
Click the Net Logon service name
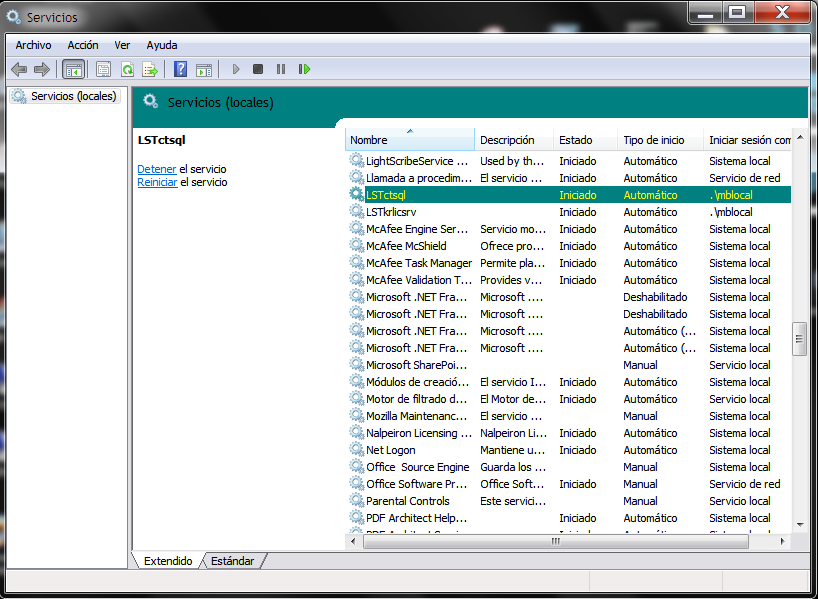(391, 449)
